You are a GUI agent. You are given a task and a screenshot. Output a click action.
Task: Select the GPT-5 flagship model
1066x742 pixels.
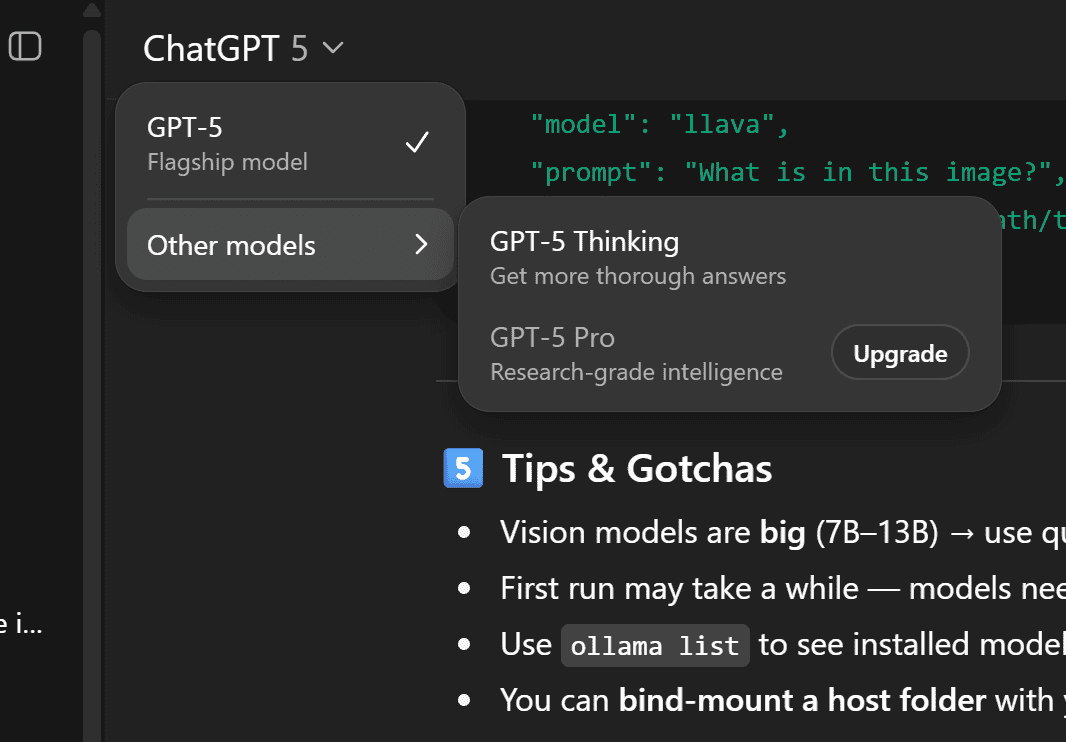pos(186,127)
